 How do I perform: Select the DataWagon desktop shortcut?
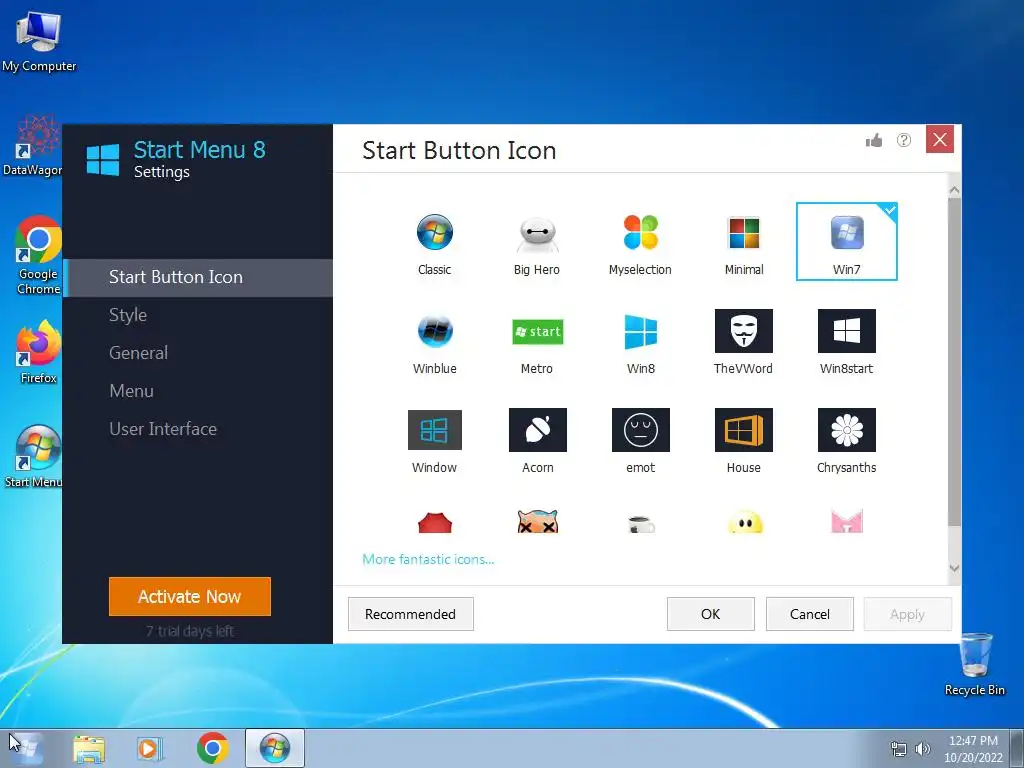click(x=33, y=146)
